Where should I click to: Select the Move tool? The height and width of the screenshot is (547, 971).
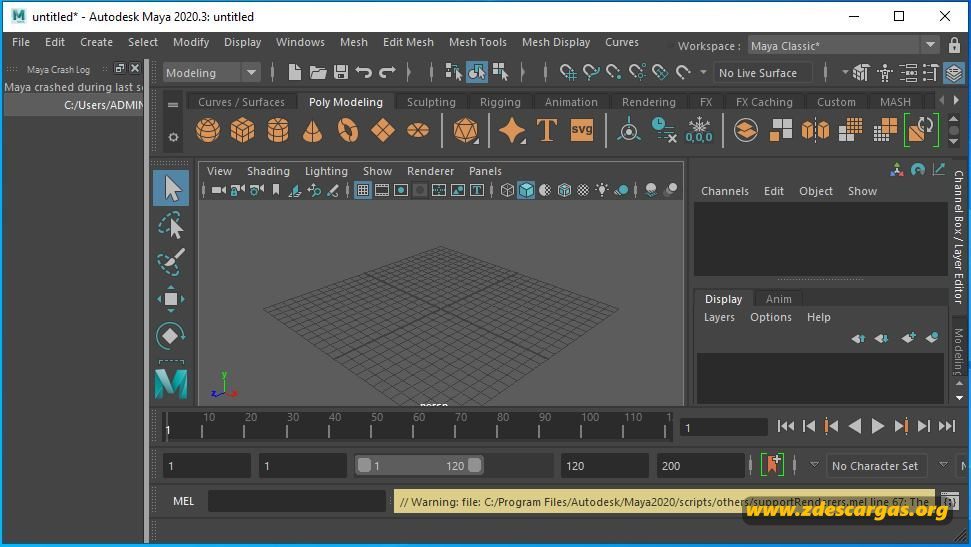pyautogui.click(x=171, y=299)
